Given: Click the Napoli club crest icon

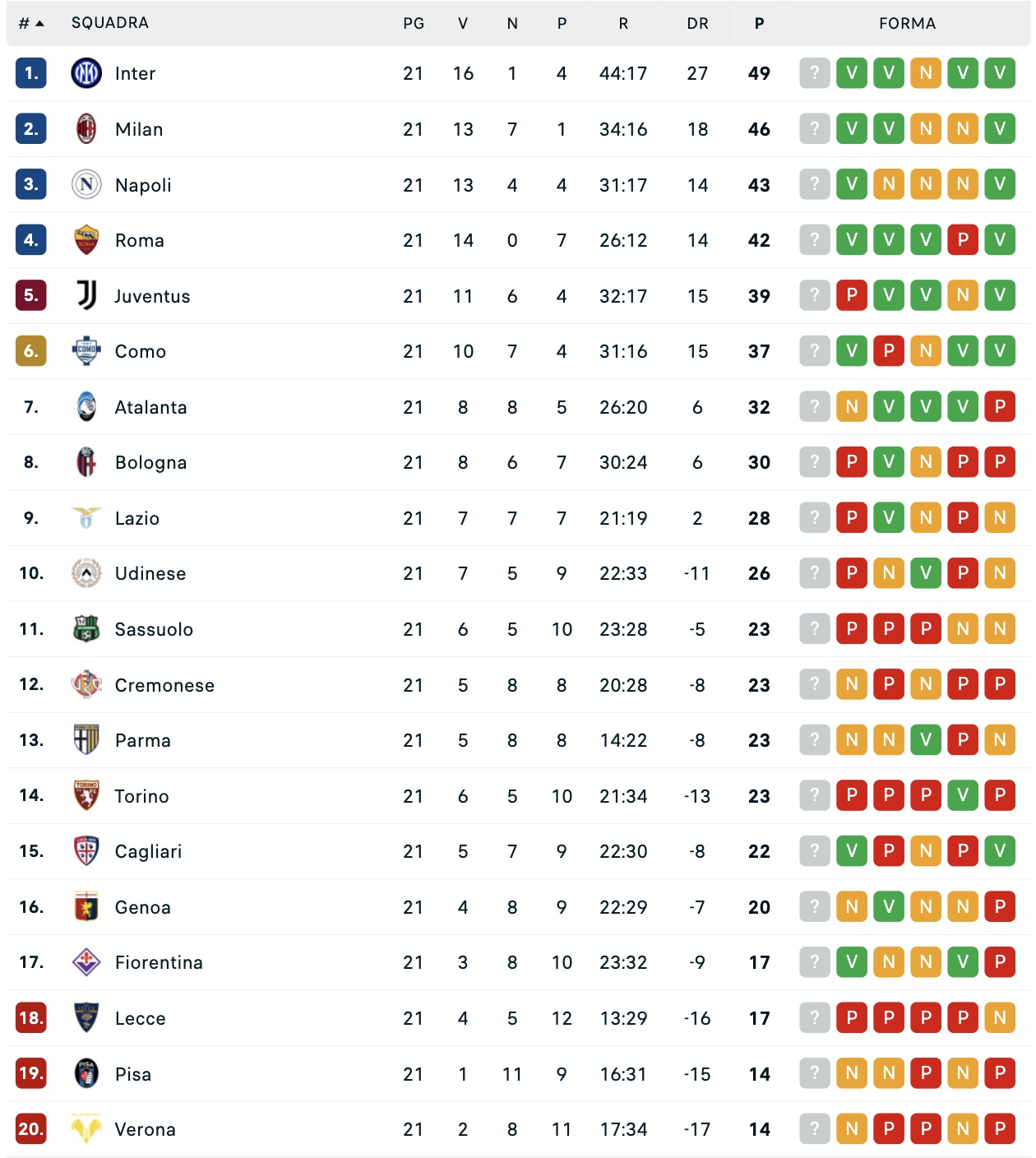Looking at the screenshot, I should [86, 184].
